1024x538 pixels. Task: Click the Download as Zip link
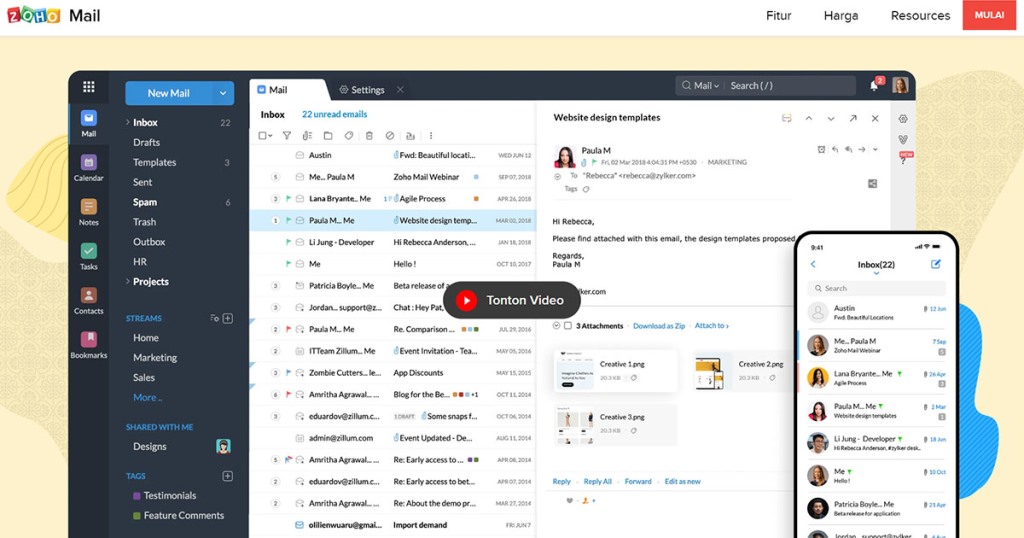659,326
